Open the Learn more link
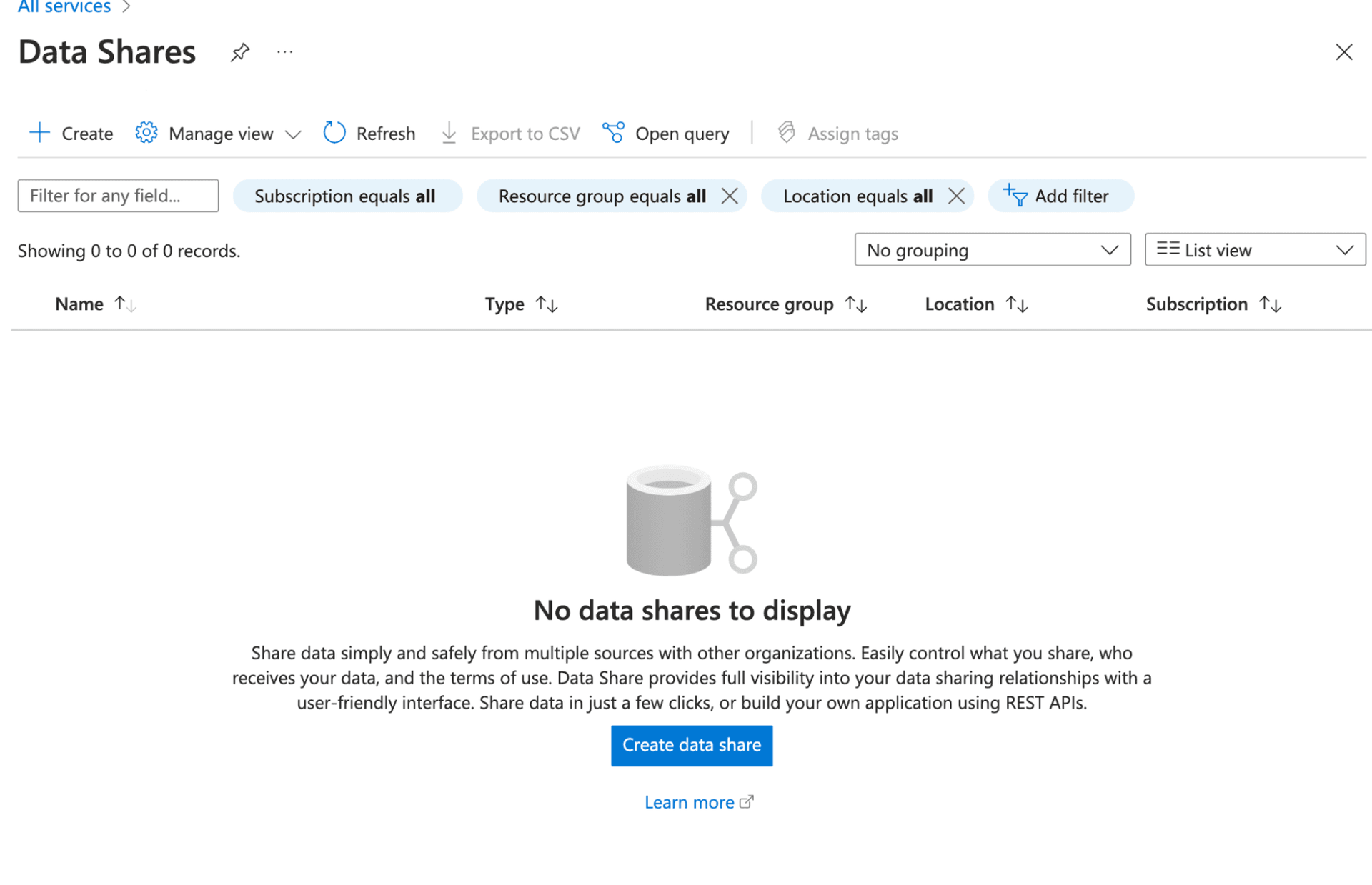Screen dimensions: 1372x885 (698, 802)
